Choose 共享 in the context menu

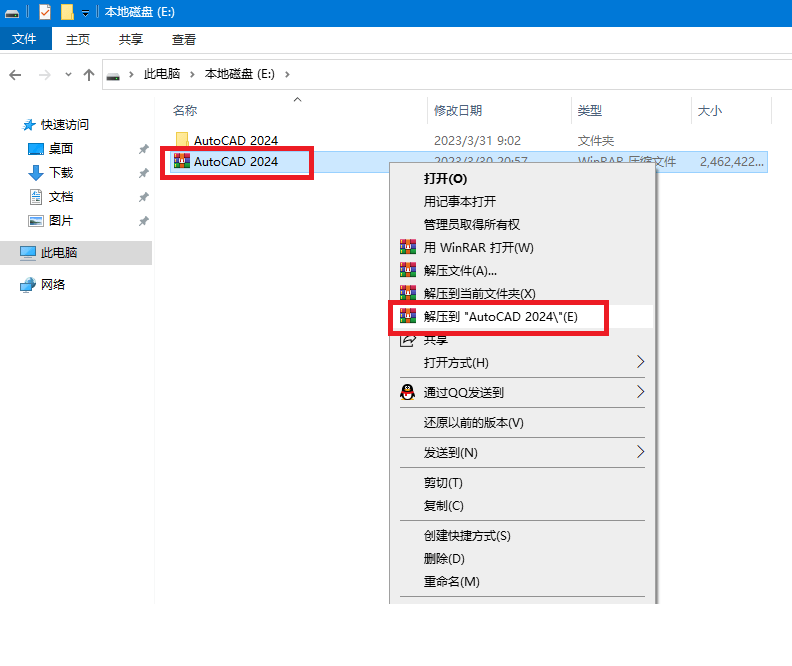(x=523, y=340)
